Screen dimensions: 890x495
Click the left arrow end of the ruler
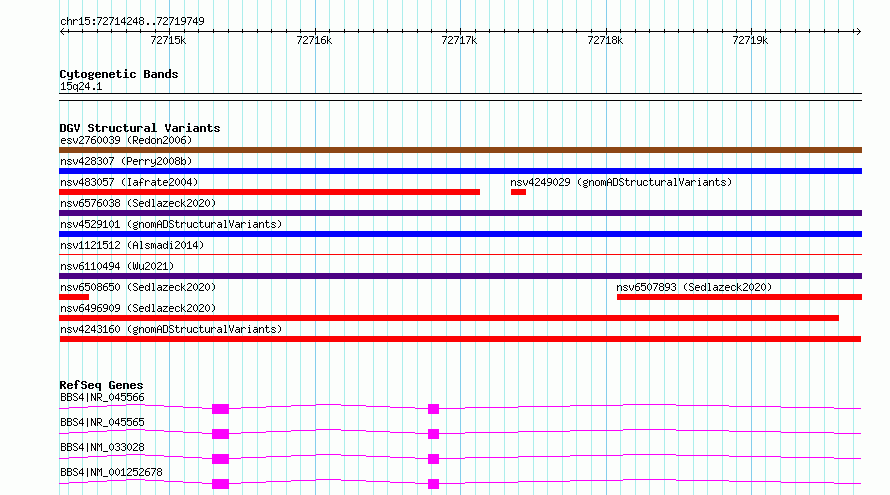click(x=62, y=31)
